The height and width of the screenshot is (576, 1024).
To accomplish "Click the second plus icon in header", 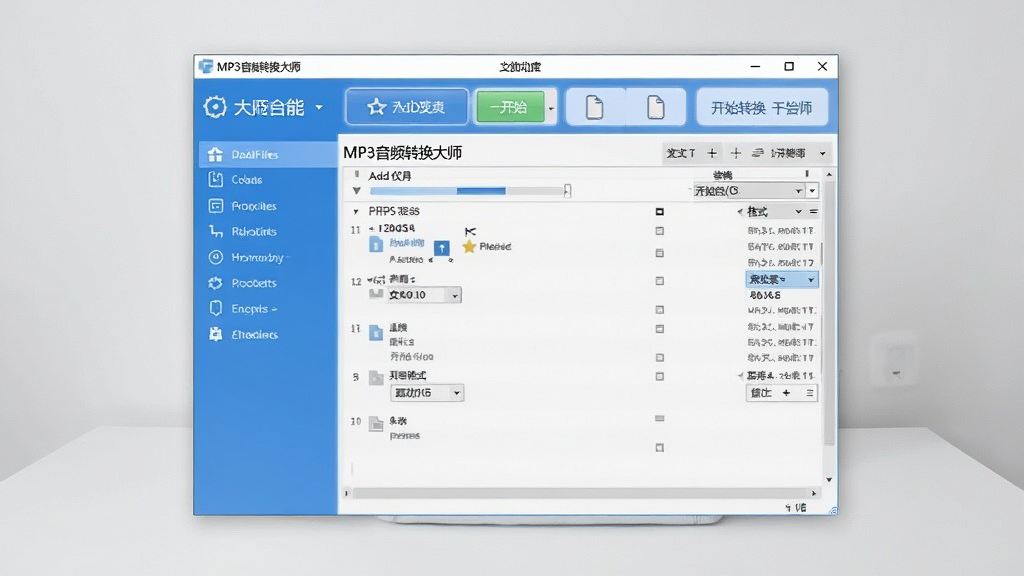I will coord(735,153).
